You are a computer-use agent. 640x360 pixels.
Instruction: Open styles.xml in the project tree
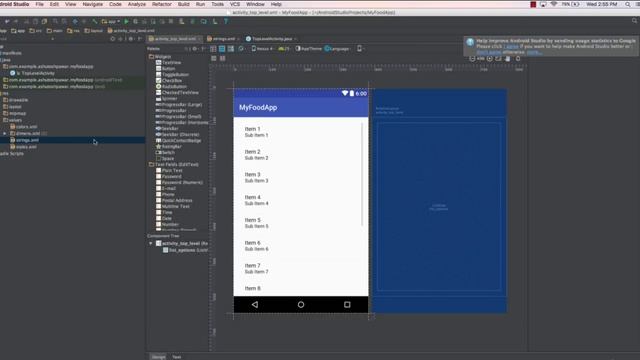24,147
